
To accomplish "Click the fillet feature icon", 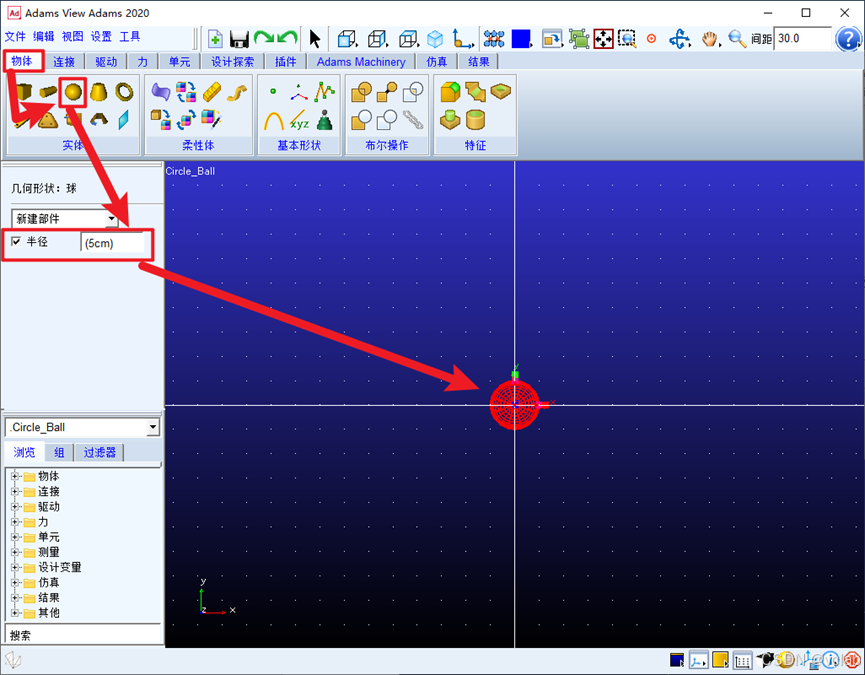I will [x=450, y=92].
